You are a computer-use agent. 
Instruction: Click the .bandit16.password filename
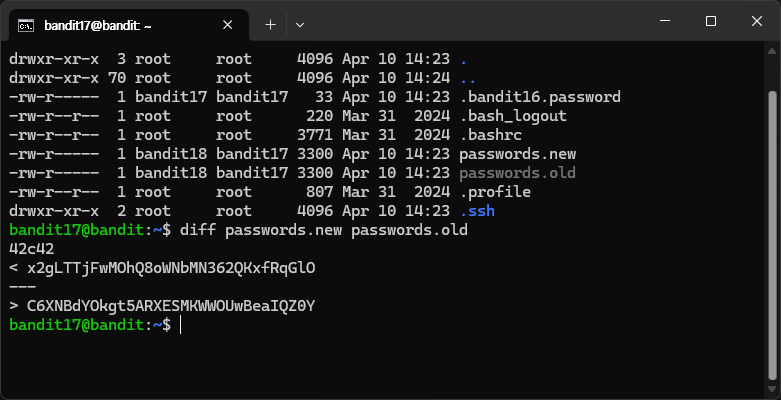click(x=540, y=97)
